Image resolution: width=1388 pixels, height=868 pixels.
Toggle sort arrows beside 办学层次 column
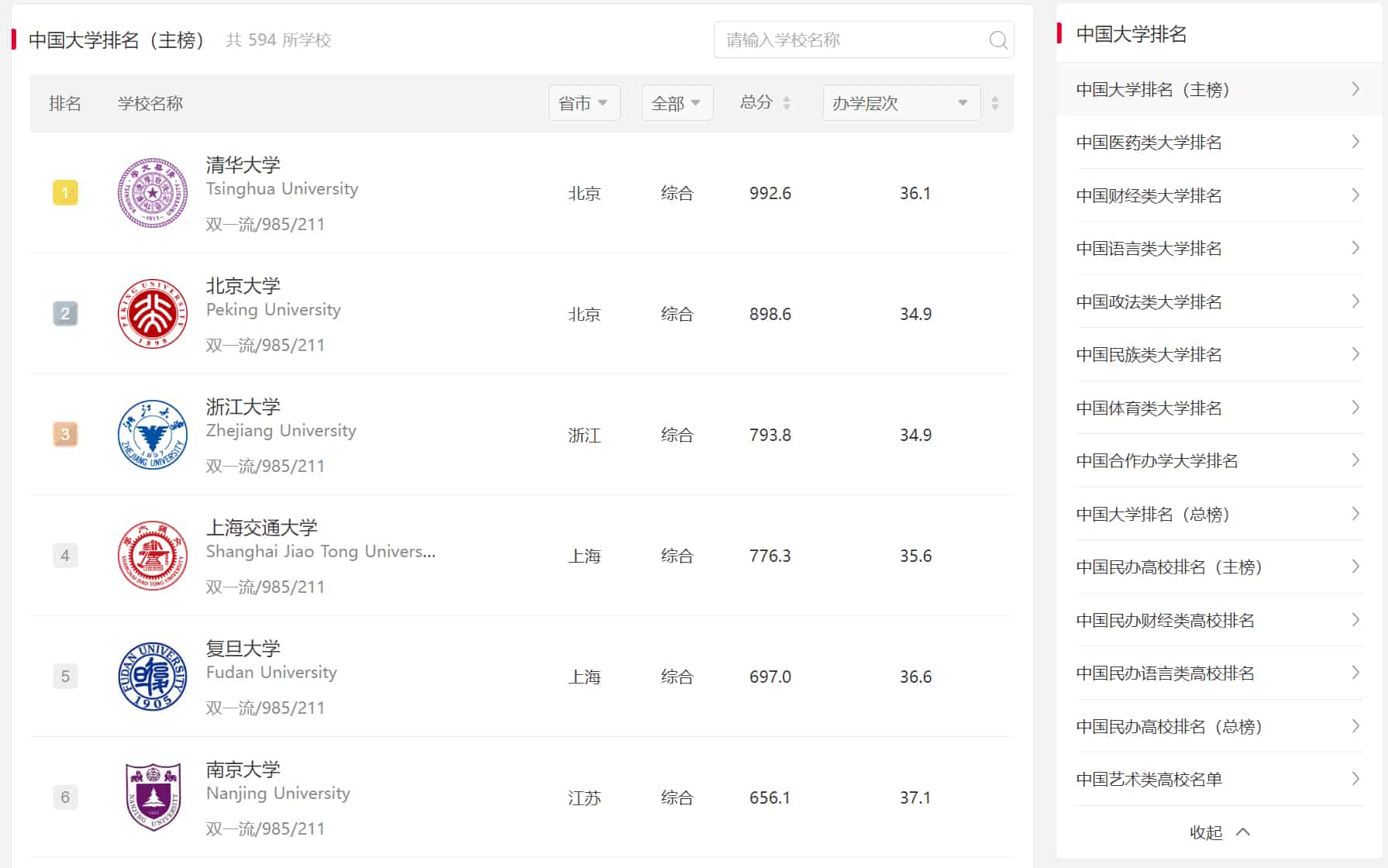[995, 103]
